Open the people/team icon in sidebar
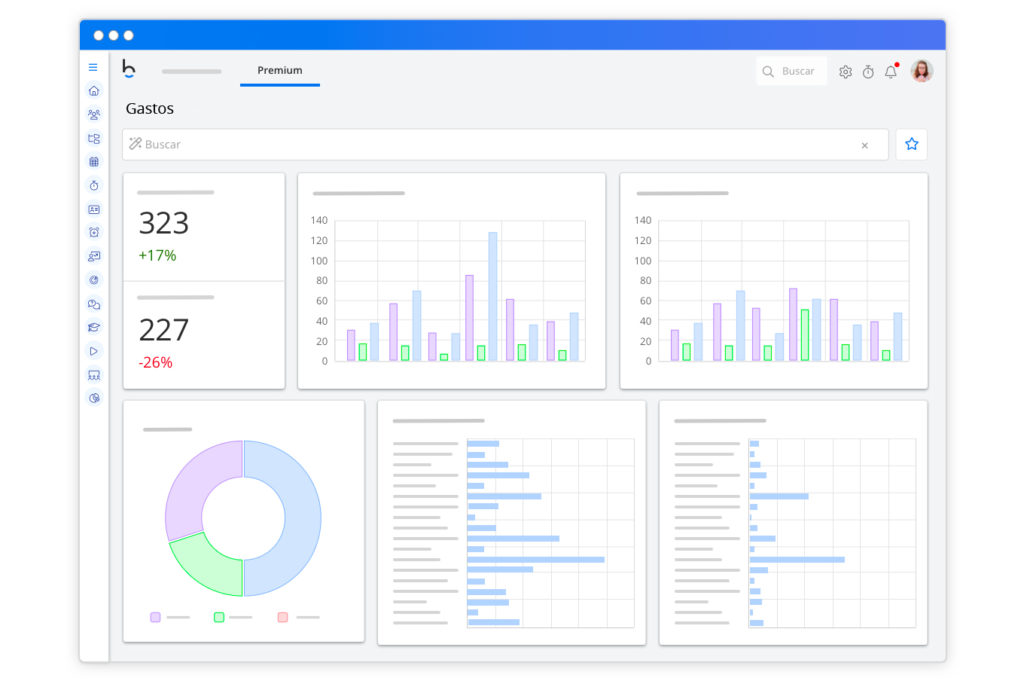Screen dimensions: 1024x687 [x=94, y=115]
